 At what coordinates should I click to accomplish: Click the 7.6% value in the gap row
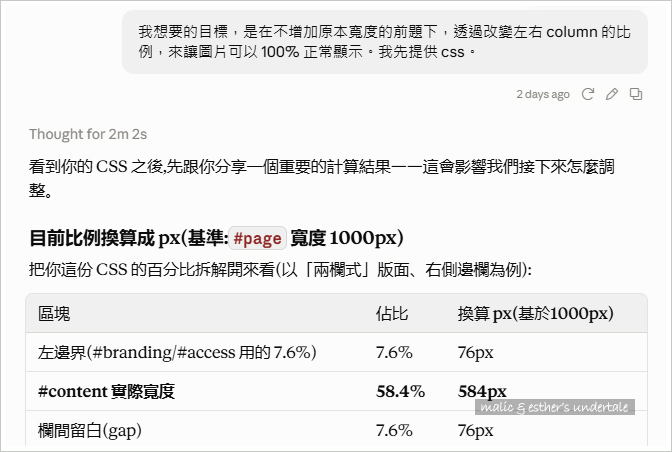394,430
